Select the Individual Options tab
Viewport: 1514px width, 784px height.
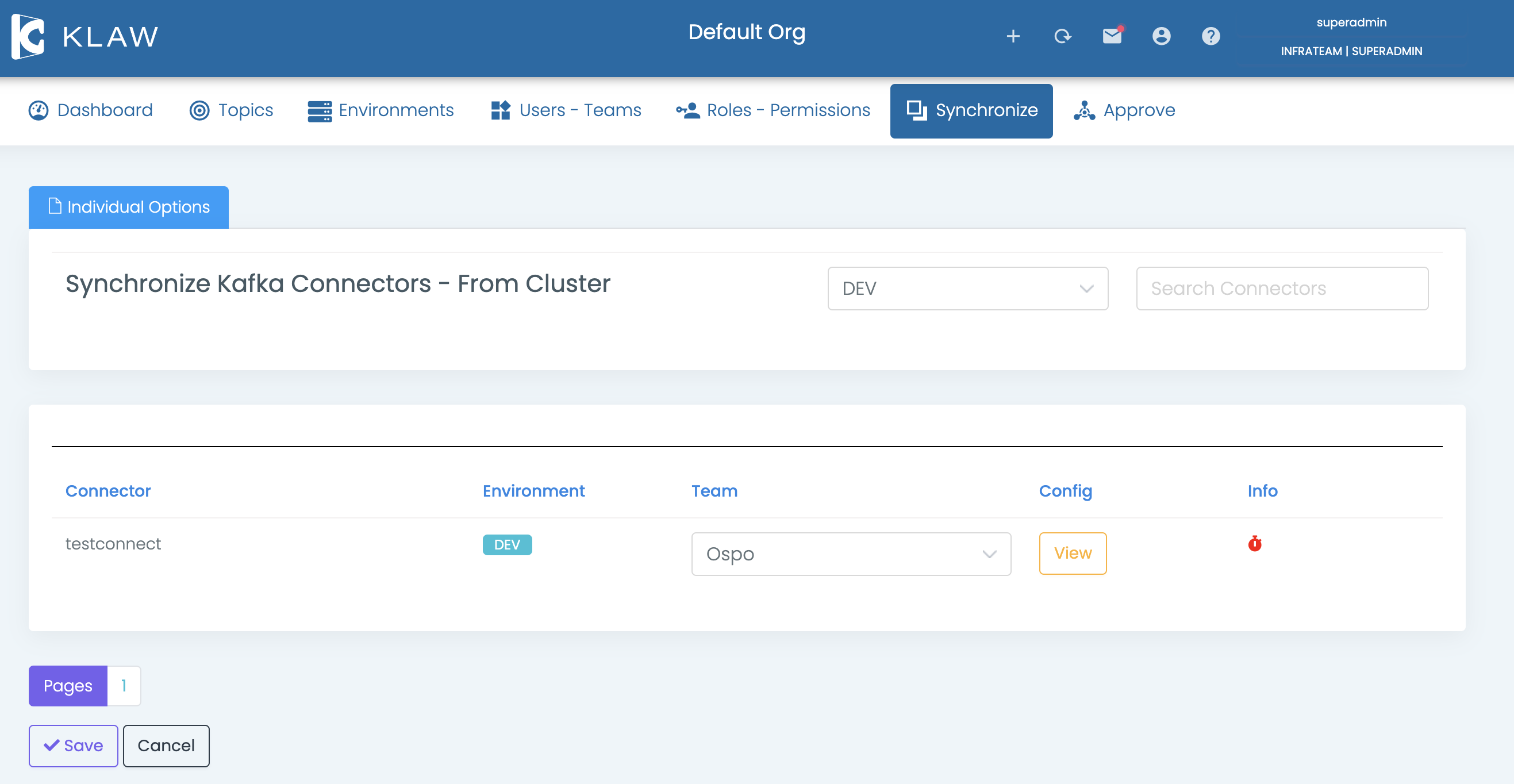click(x=129, y=207)
